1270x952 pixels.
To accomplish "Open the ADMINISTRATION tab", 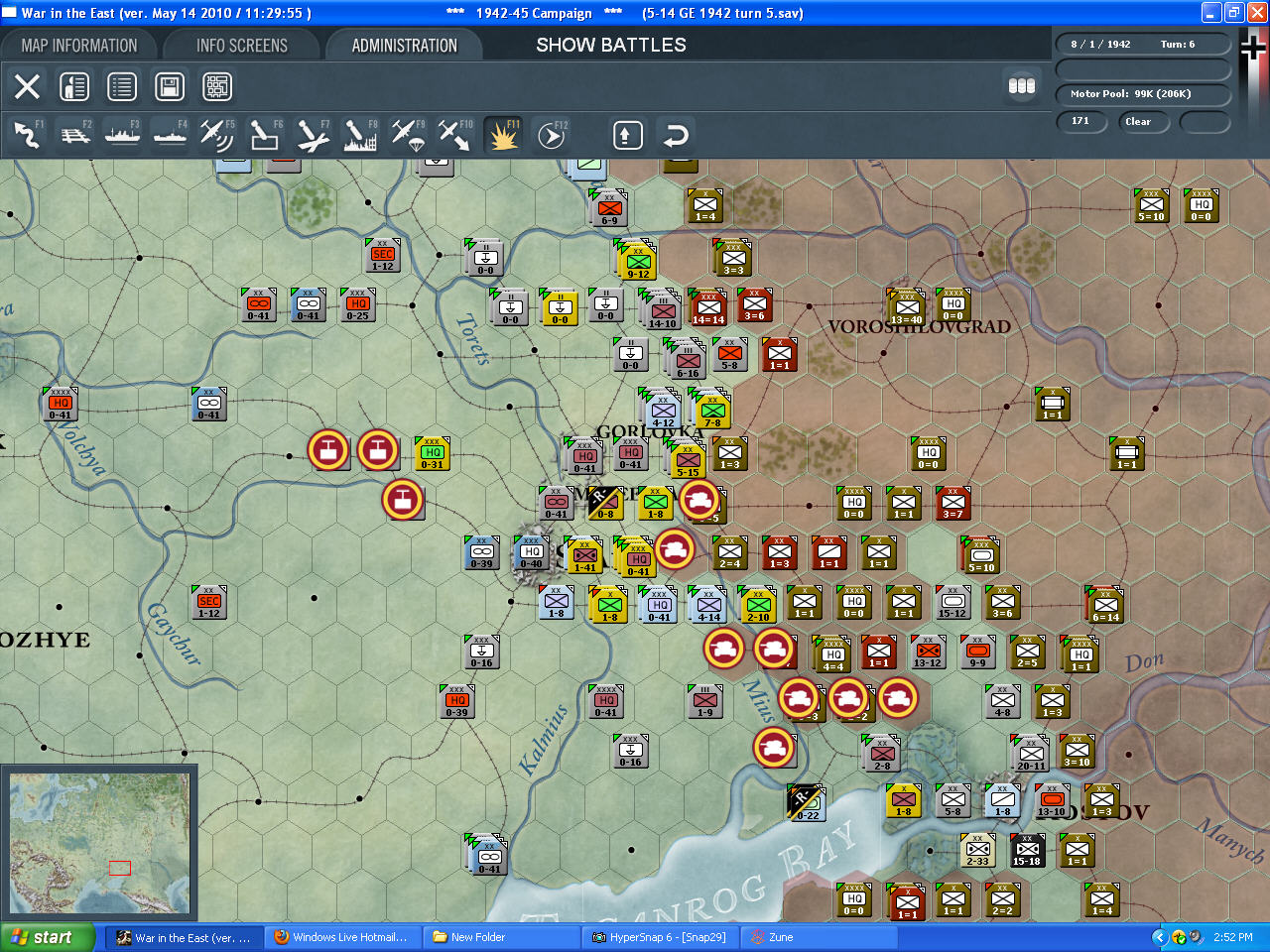I will [x=405, y=46].
